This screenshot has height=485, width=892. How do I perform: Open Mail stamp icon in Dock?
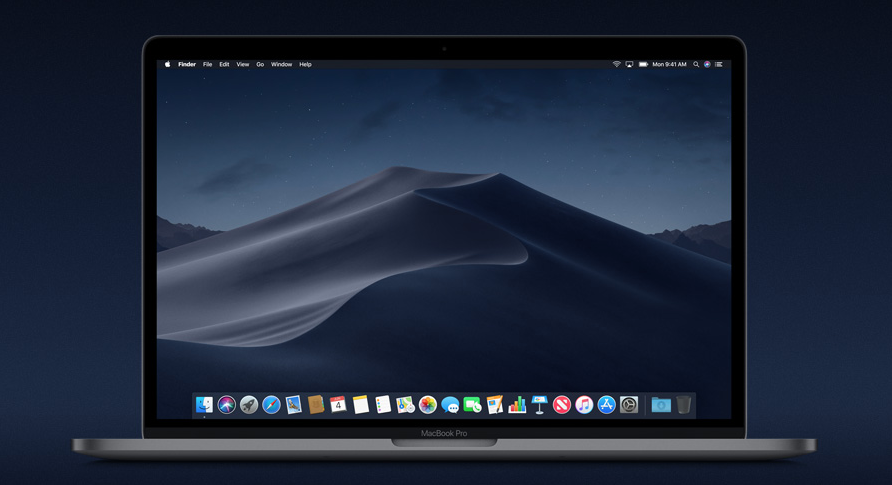(294, 405)
